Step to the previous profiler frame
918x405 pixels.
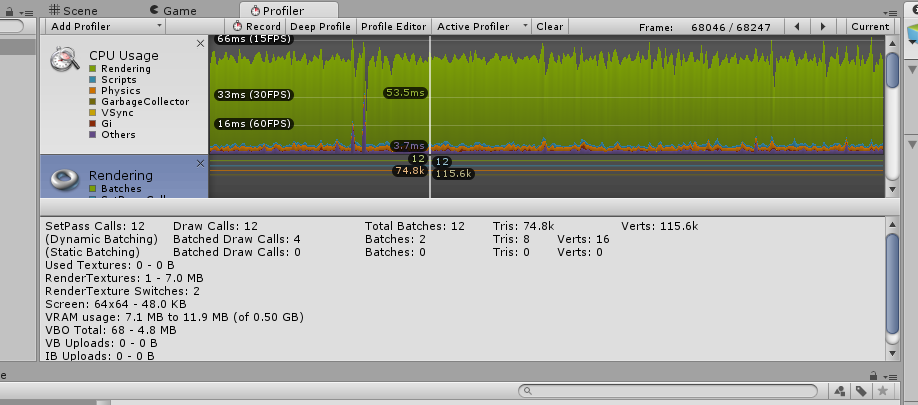point(797,26)
